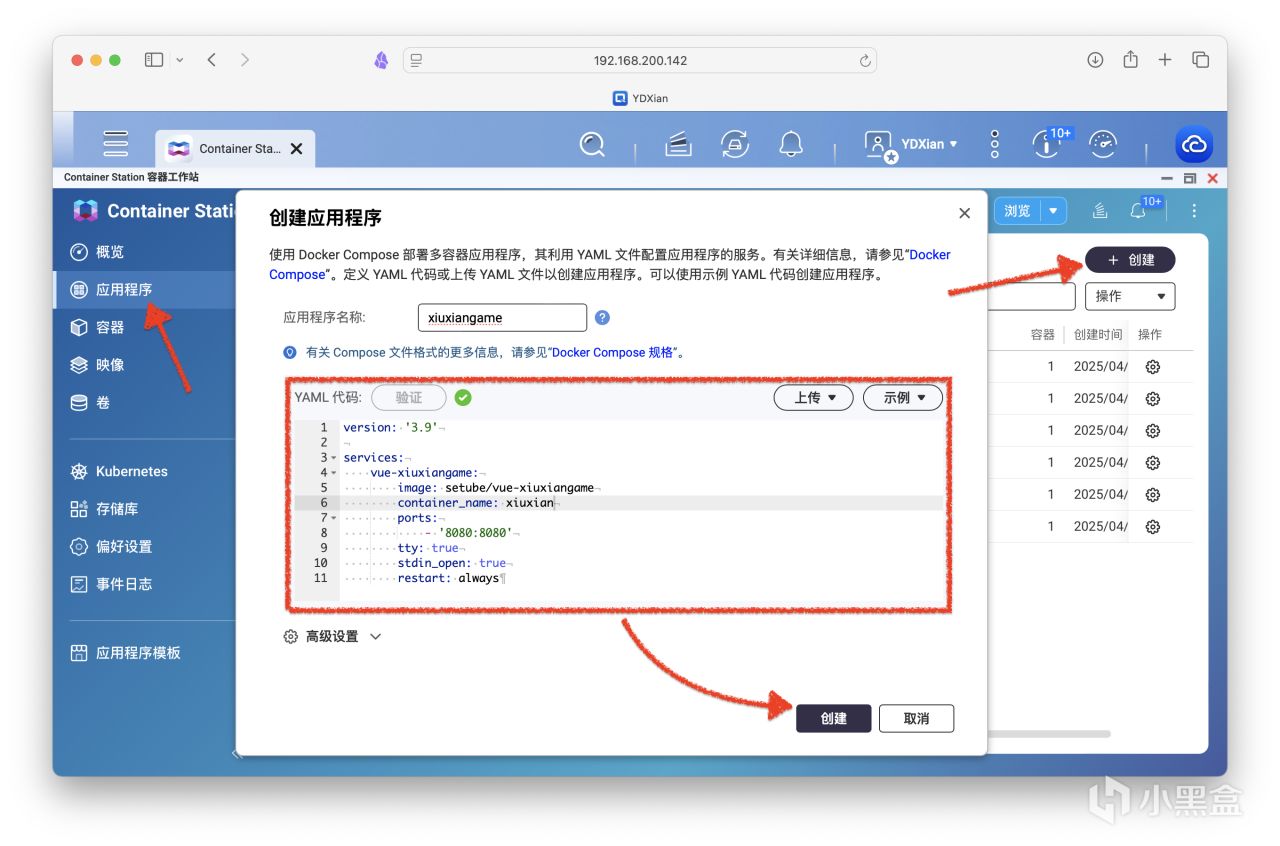Open the vertical three-dot options in the QTS bar

(994, 144)
